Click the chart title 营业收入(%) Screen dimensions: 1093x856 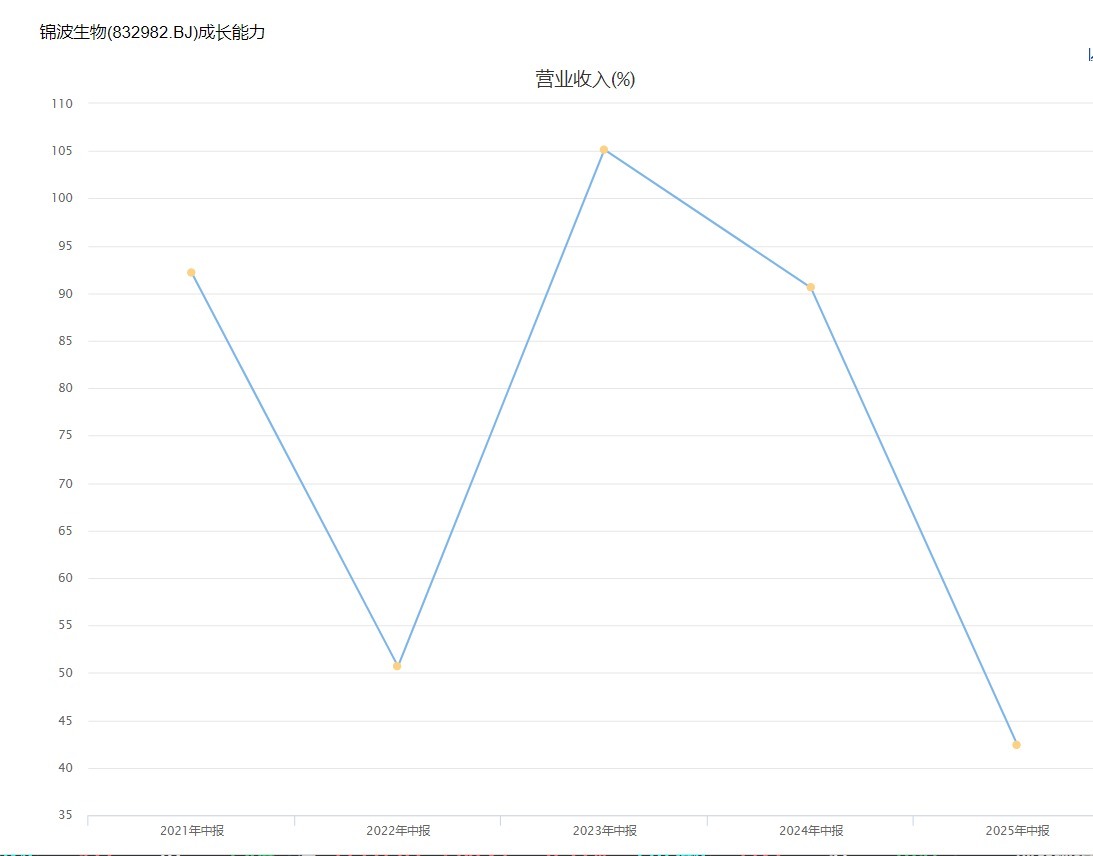(x=585, y=80)
